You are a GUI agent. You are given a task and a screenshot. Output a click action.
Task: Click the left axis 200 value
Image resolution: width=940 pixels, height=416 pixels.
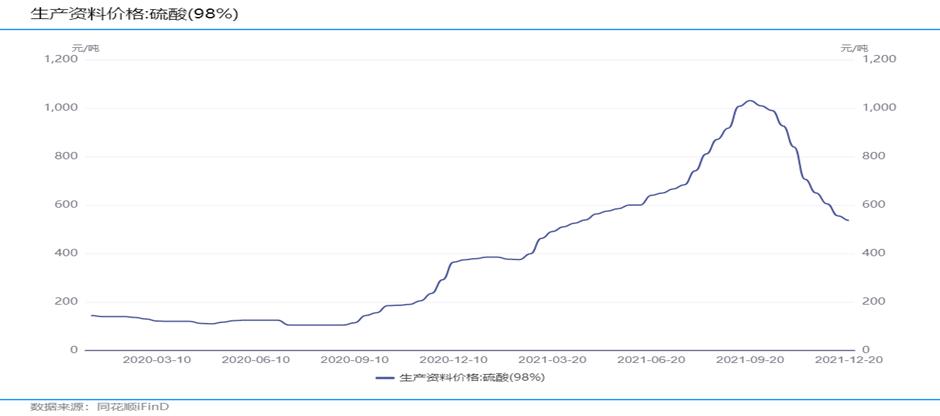67,302
